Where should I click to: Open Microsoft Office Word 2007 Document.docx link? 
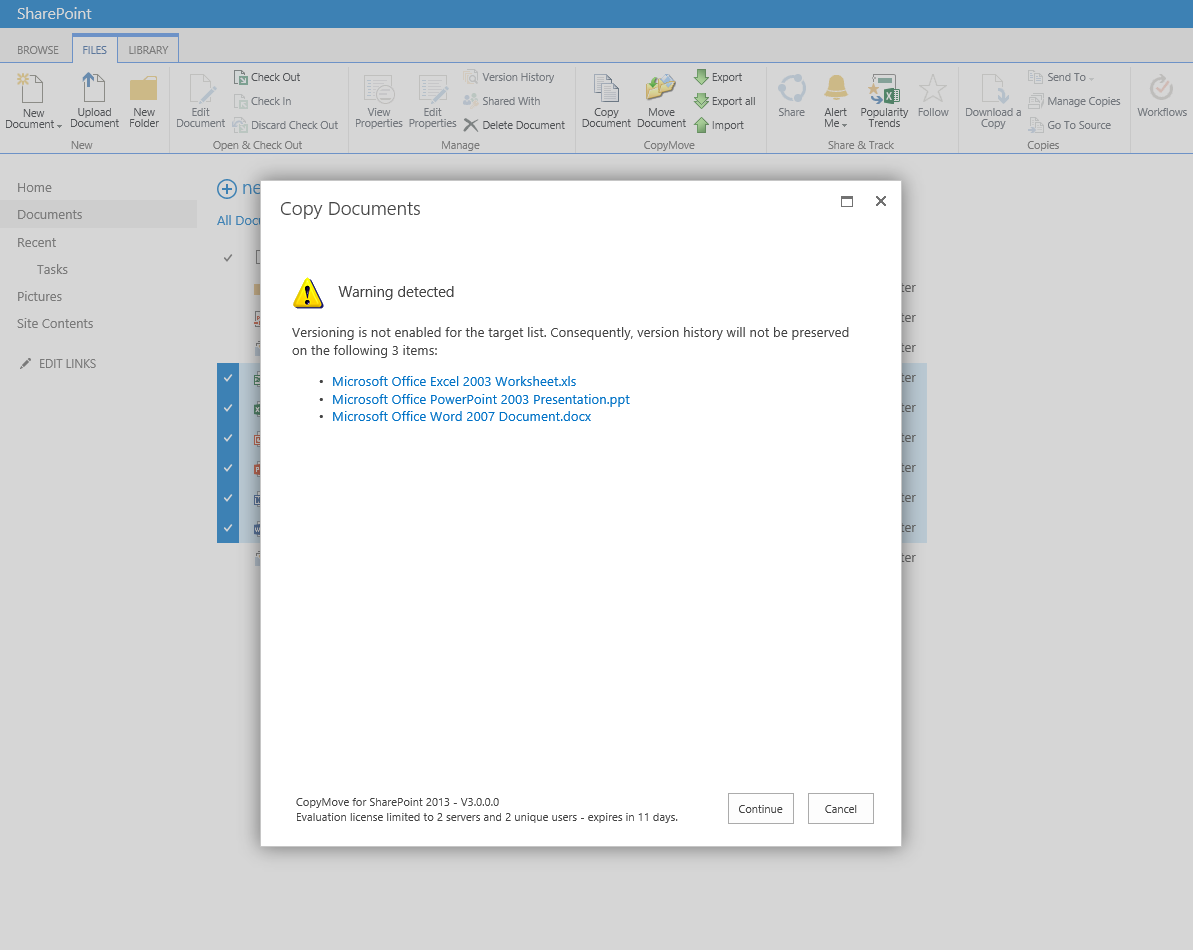coord(461,417)
